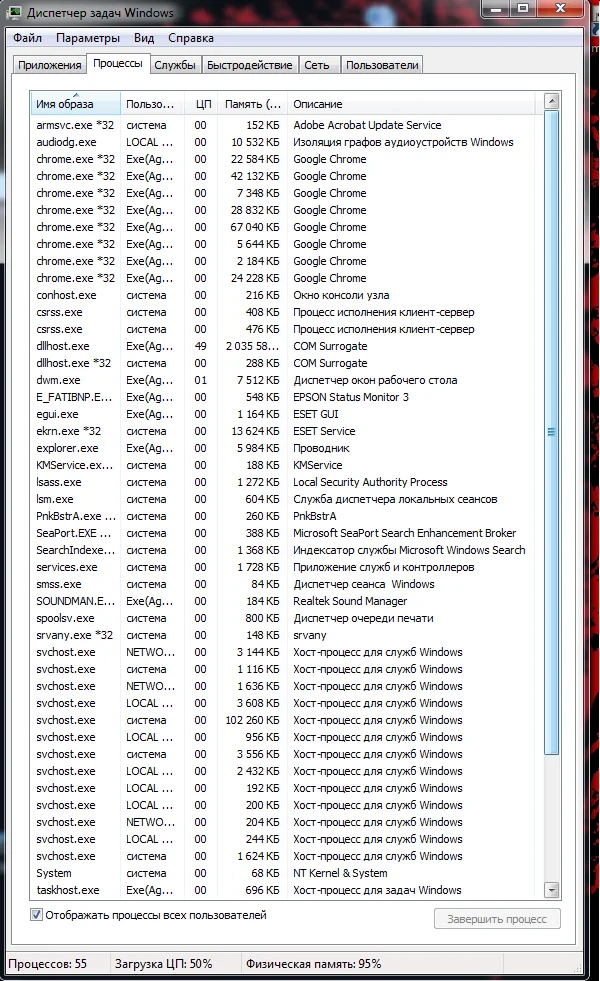Select the Процессы tab

click(x=118, y=64)
